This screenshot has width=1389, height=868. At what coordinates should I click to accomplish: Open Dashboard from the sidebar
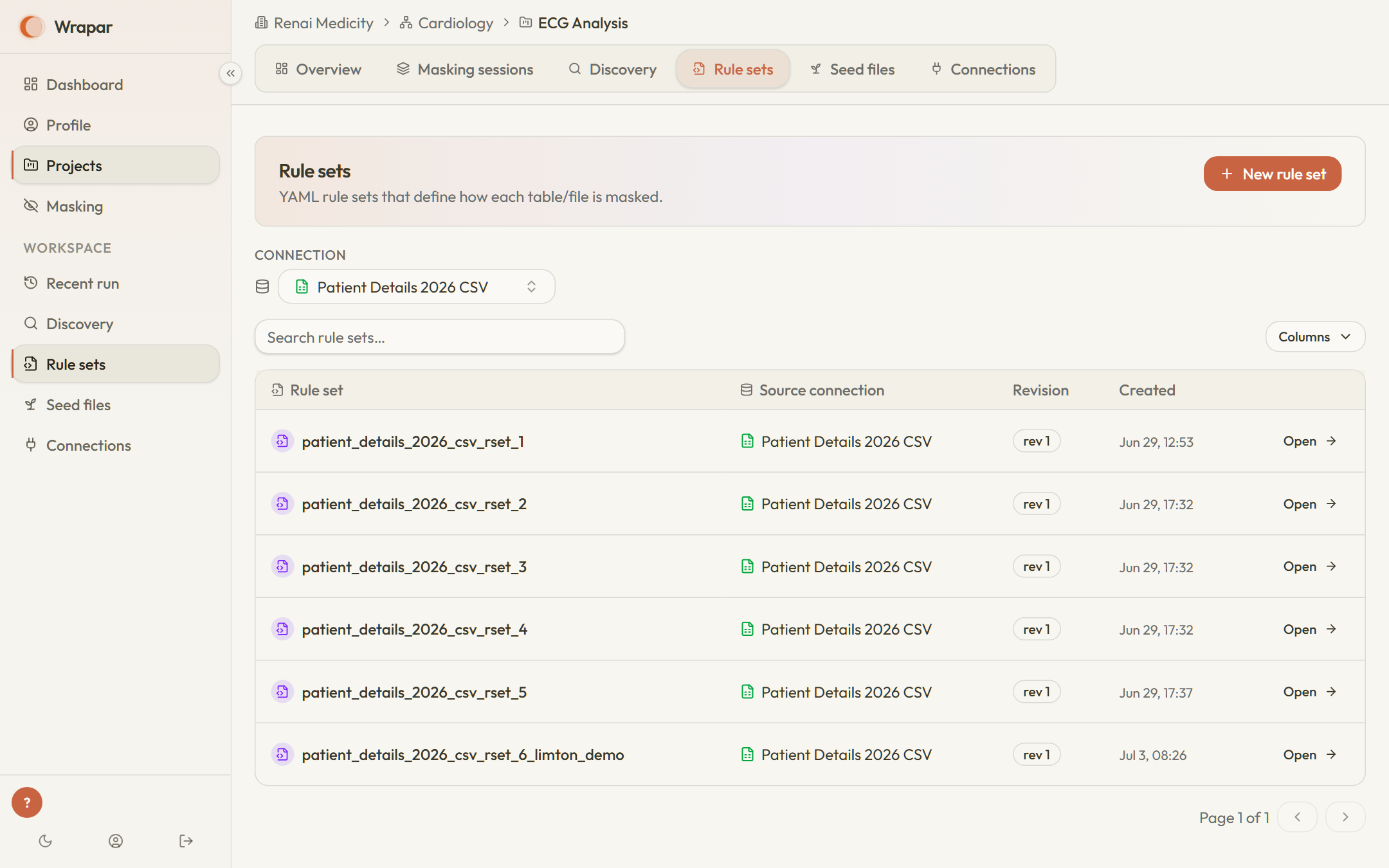point(116,84)
